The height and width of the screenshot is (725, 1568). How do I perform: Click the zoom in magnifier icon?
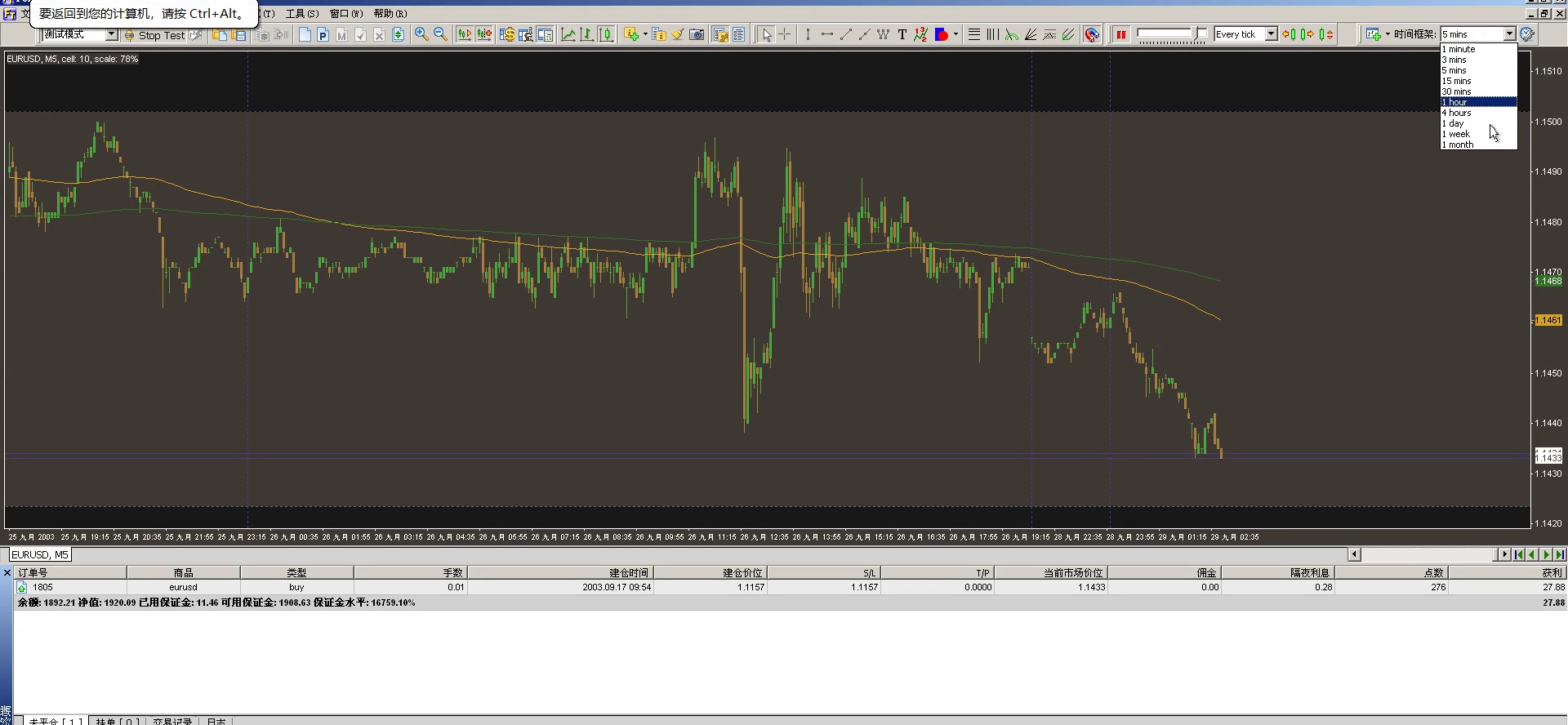421,34
